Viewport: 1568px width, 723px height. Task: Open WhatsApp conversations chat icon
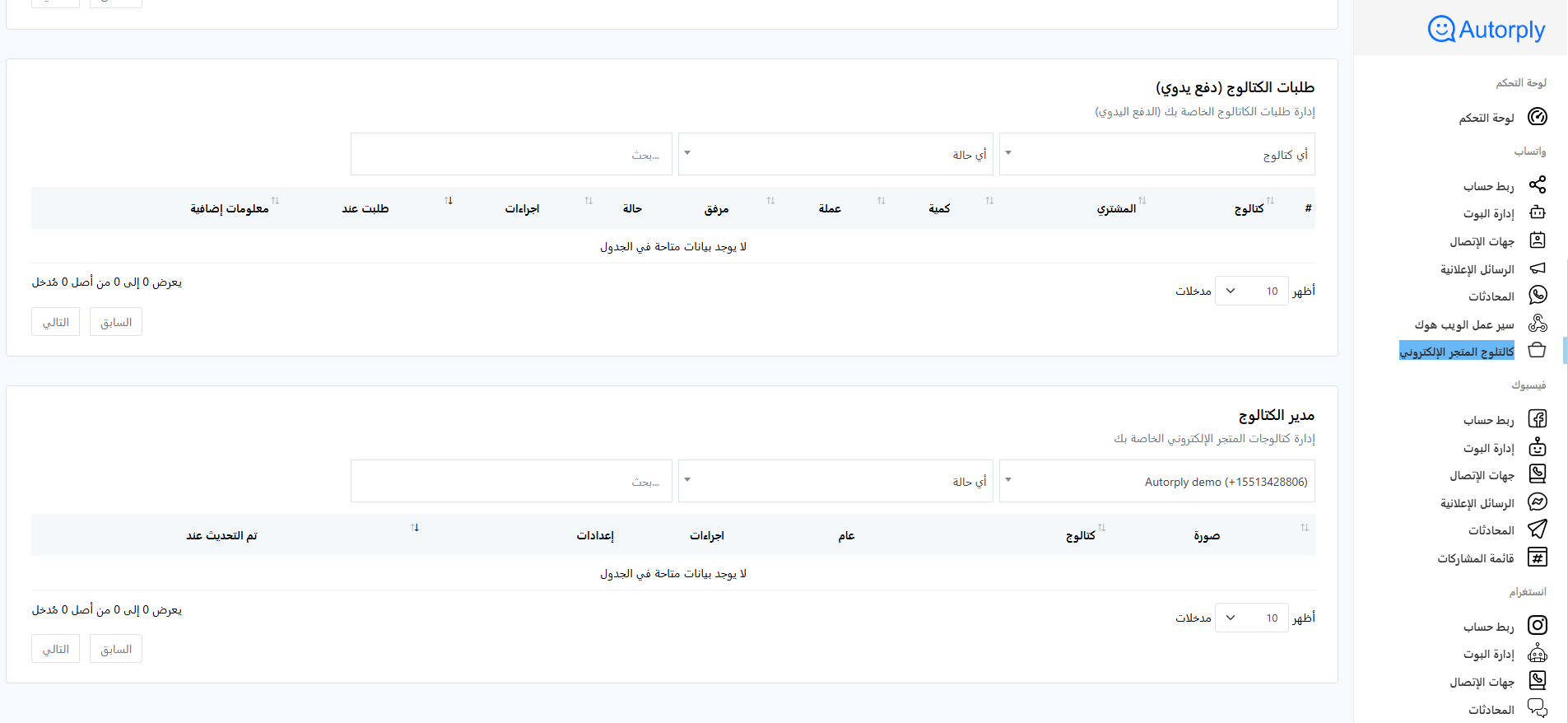(x=1537, y=295)
